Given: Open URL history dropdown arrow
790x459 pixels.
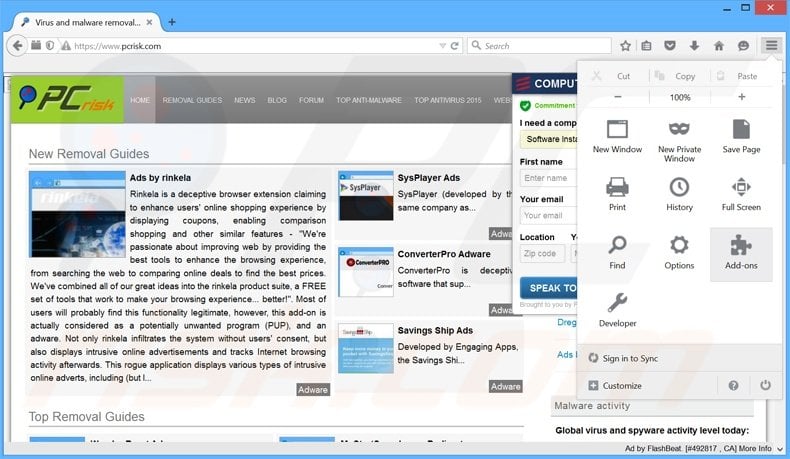Looking at the screenshot, I should pos(442,46).
